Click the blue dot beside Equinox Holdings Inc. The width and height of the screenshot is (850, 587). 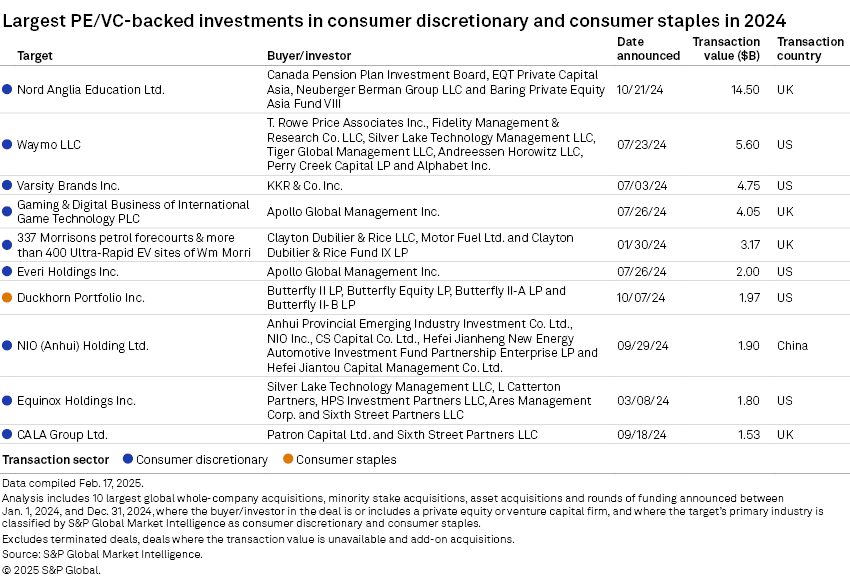pyautogui.click(x=8, y=401)
